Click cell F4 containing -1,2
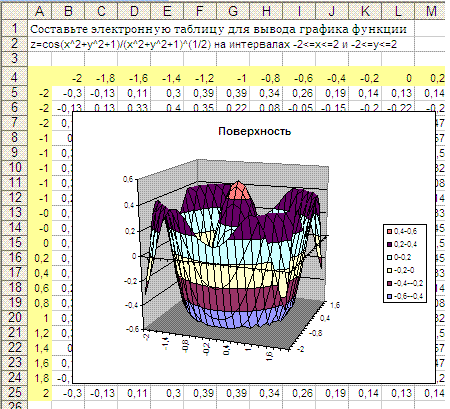 200,77
